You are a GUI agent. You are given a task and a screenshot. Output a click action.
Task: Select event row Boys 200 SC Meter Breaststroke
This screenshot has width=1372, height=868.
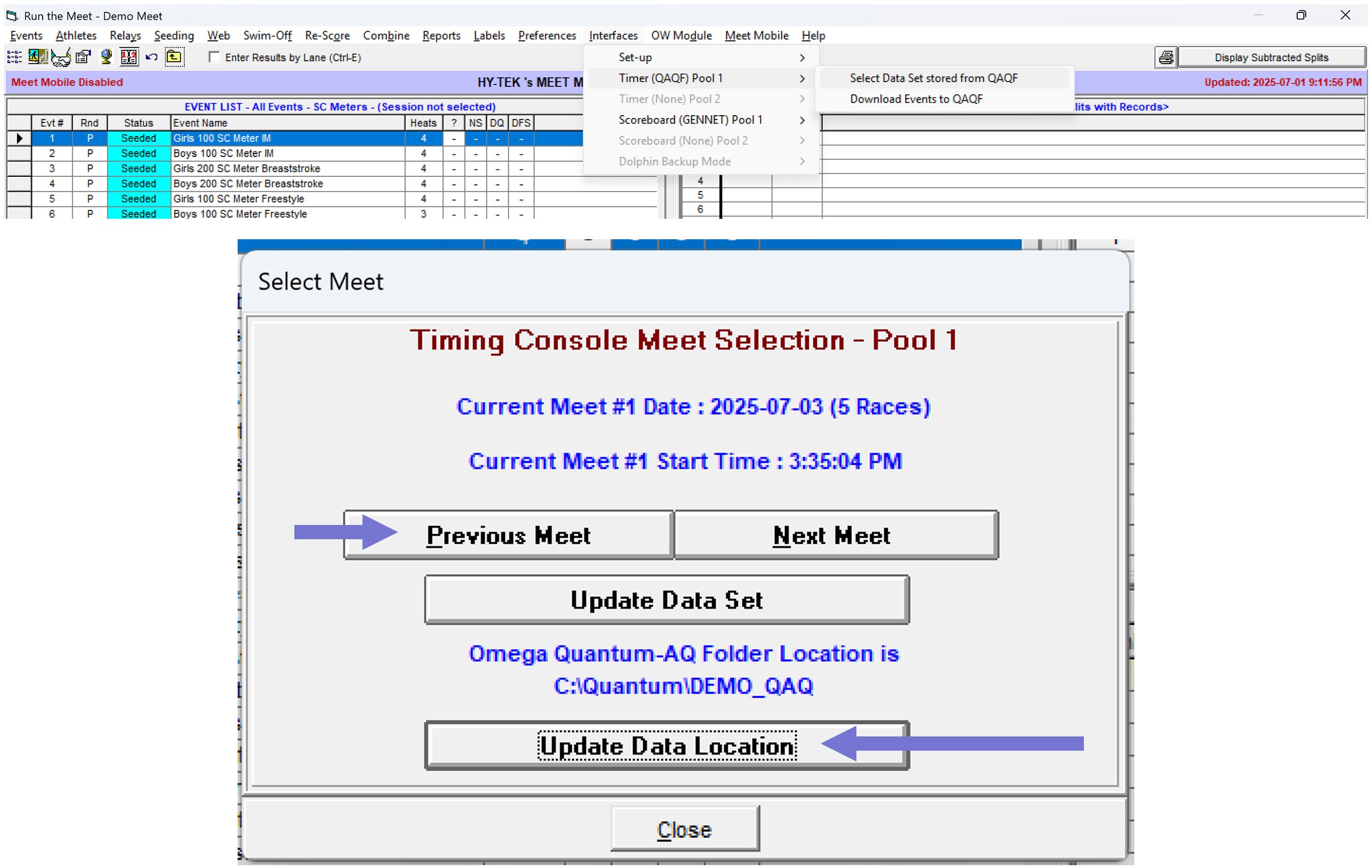pos(248,183)
